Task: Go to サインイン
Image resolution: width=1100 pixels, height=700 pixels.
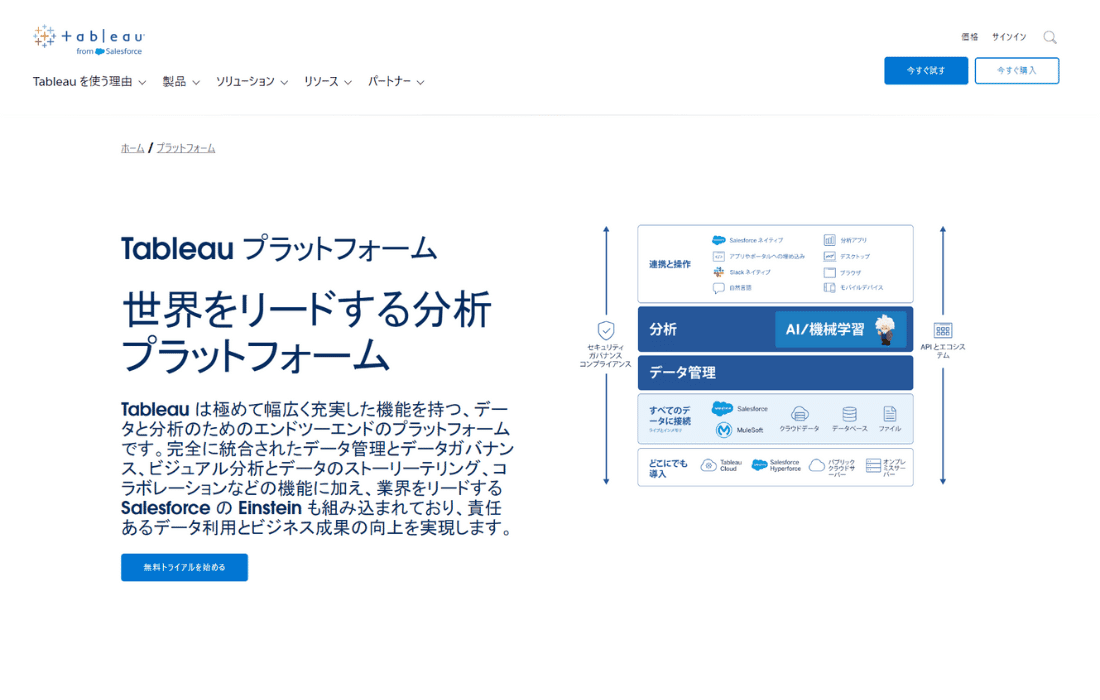Action: click(x=1009, y=37)
